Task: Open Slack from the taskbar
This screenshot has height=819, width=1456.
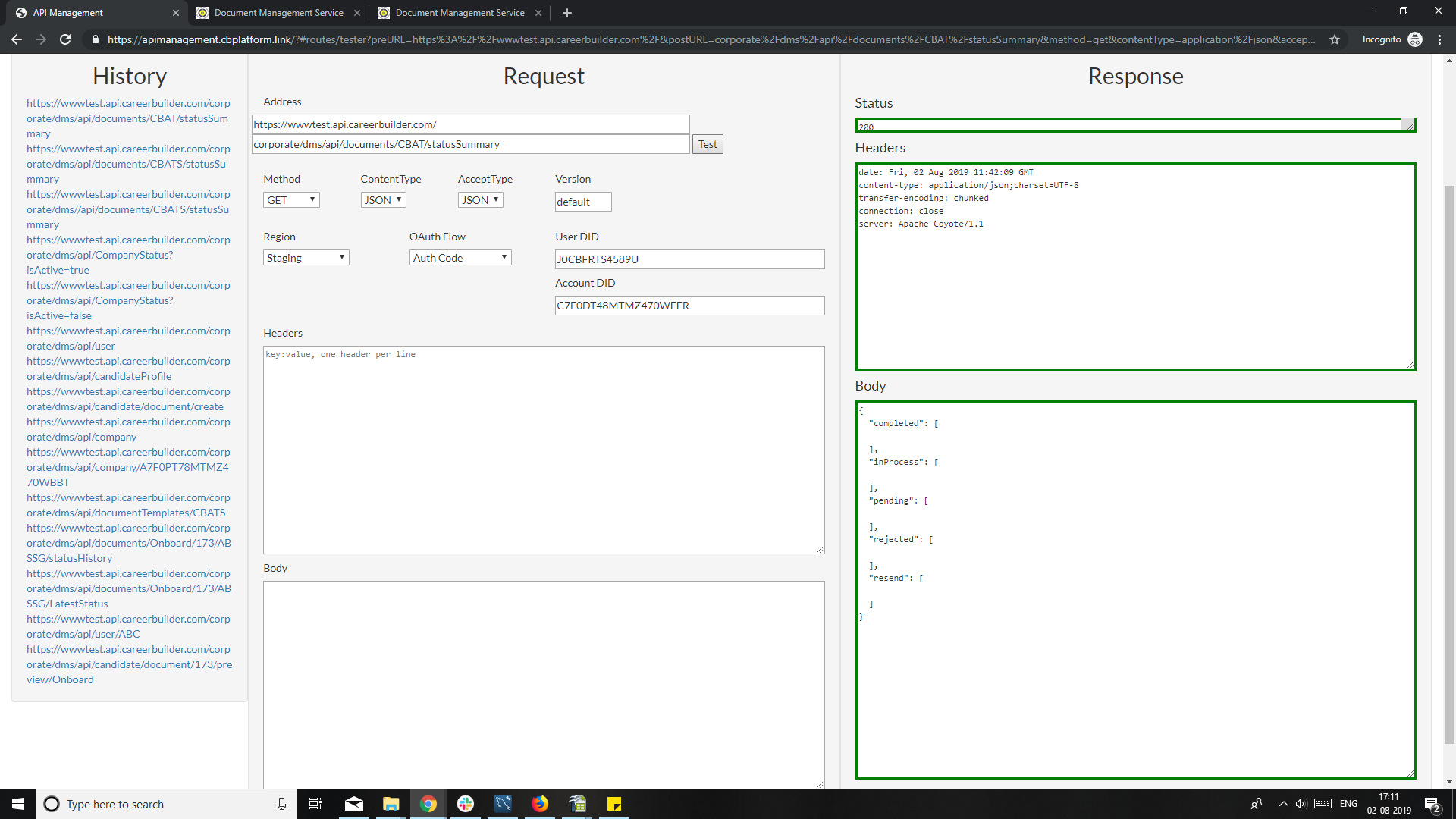Action: (465, 804)
